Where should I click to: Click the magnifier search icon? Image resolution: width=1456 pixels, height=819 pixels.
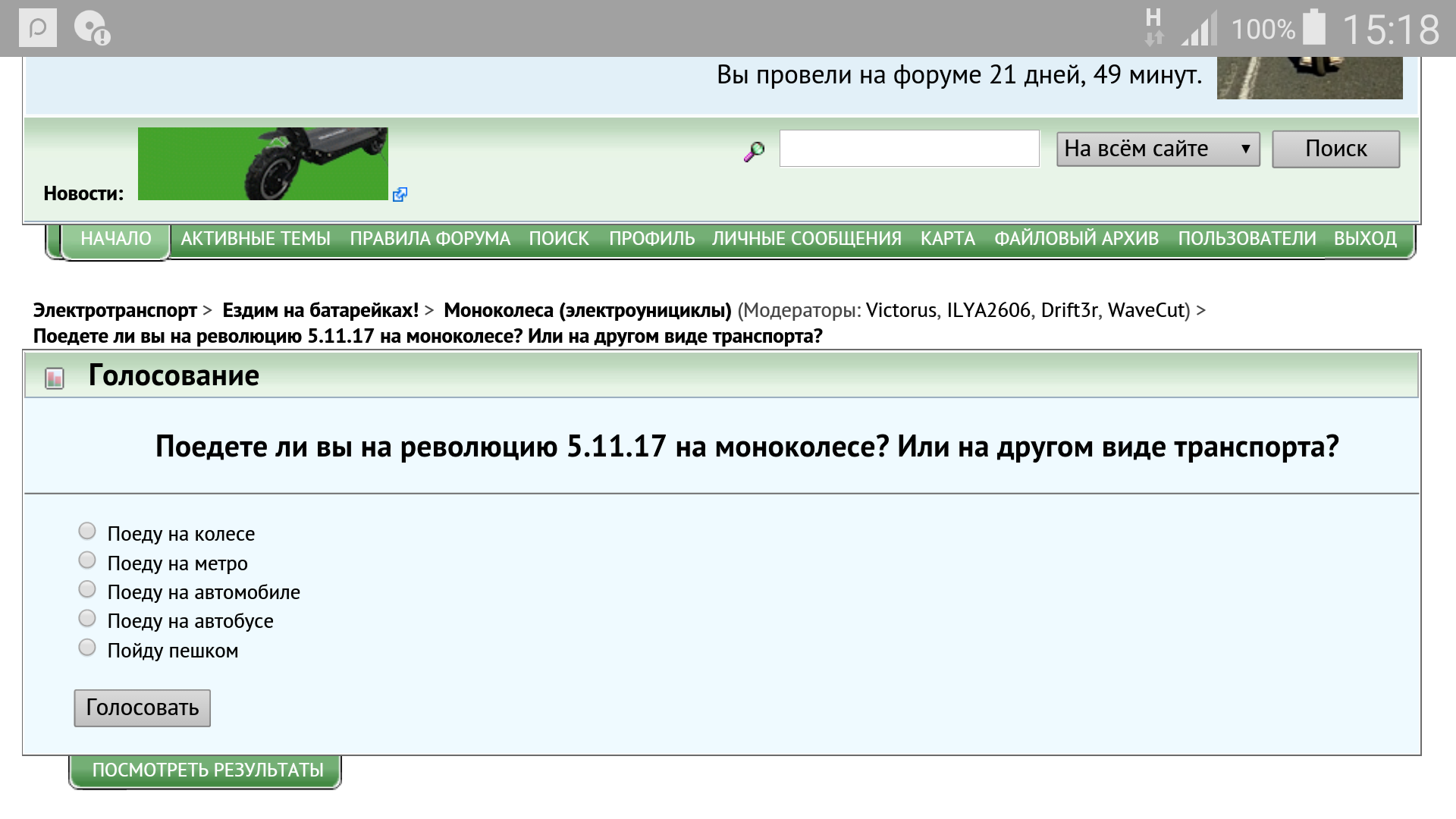(x=754, y=152)
